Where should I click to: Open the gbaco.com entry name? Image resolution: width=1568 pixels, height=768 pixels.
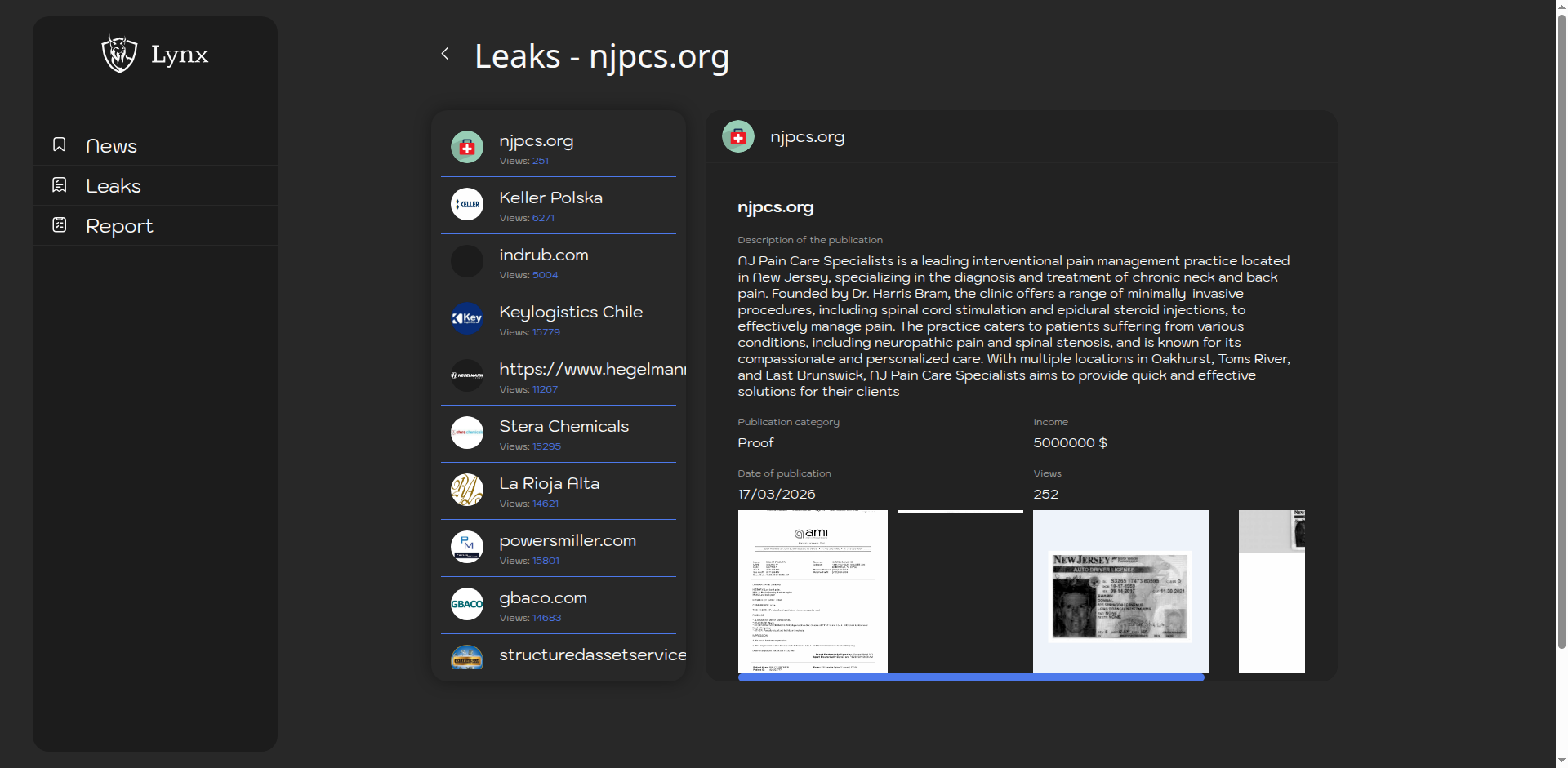pos(543,598)
